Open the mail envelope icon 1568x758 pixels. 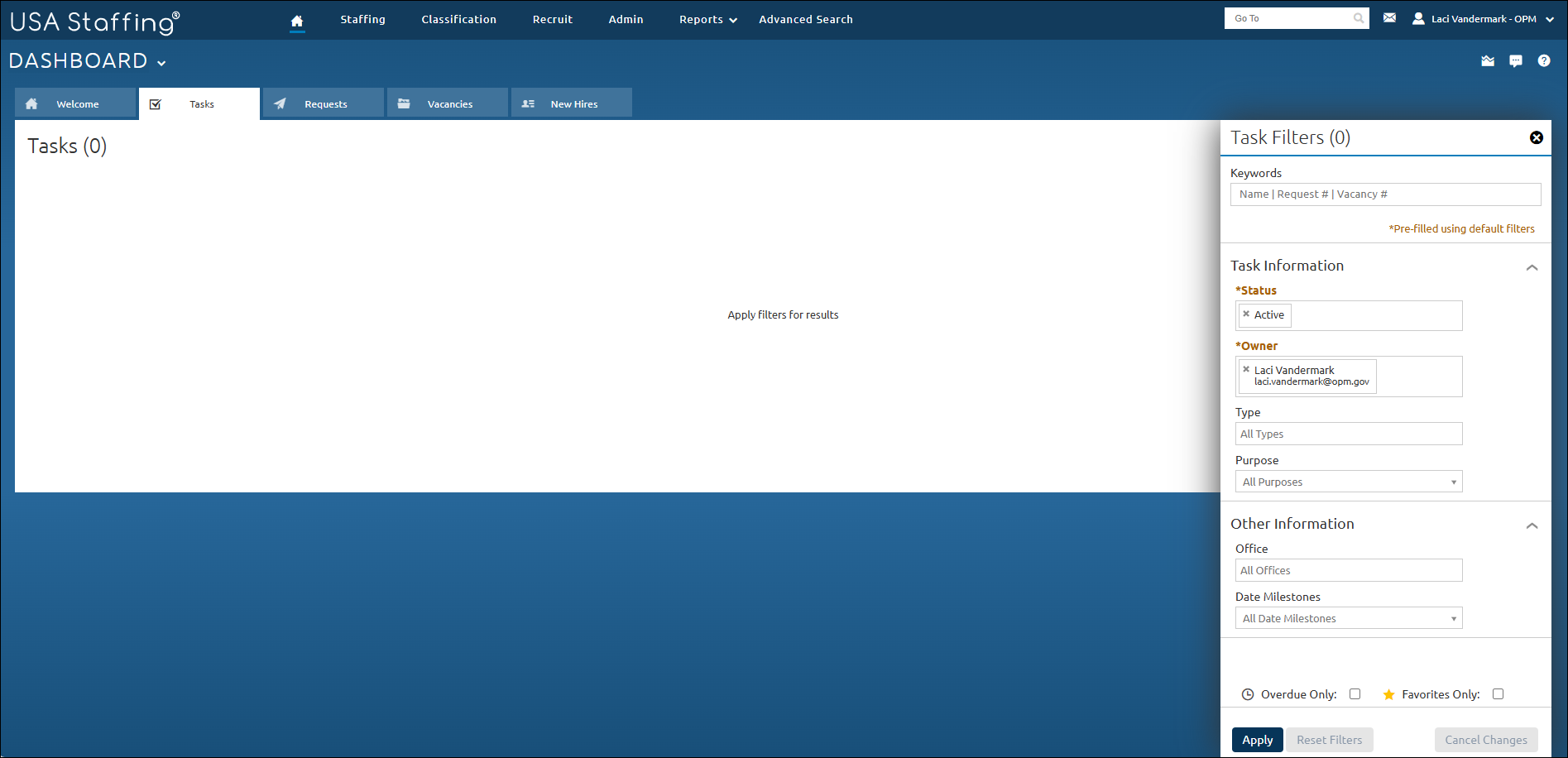click(x=1389, y=18)
